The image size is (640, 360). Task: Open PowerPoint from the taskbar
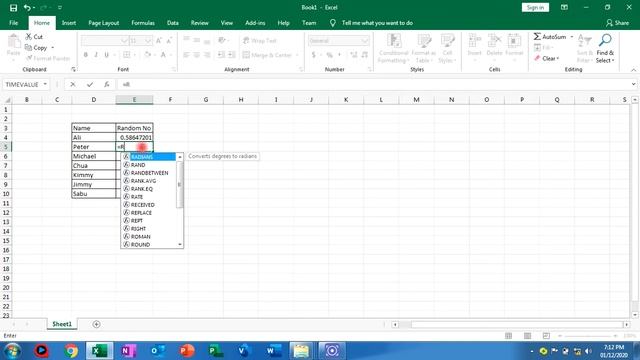pos(187,351)
